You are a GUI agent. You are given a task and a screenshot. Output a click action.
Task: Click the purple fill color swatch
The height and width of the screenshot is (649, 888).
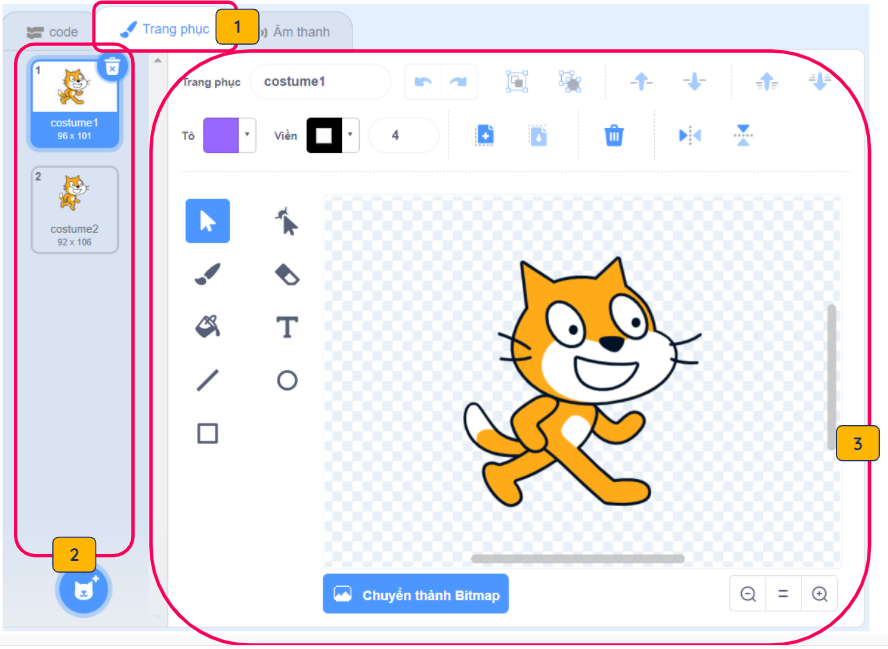(221, 135)
